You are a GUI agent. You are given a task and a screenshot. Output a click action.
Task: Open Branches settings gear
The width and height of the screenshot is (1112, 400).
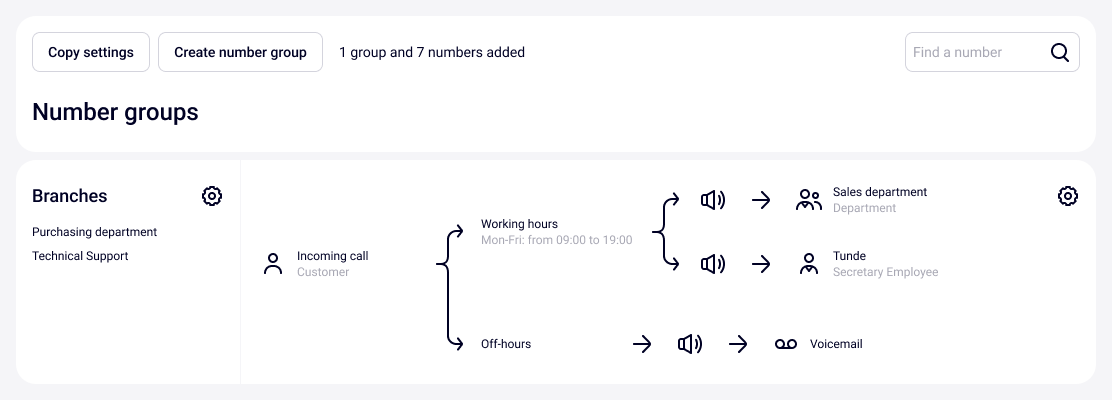coord(211,196)
